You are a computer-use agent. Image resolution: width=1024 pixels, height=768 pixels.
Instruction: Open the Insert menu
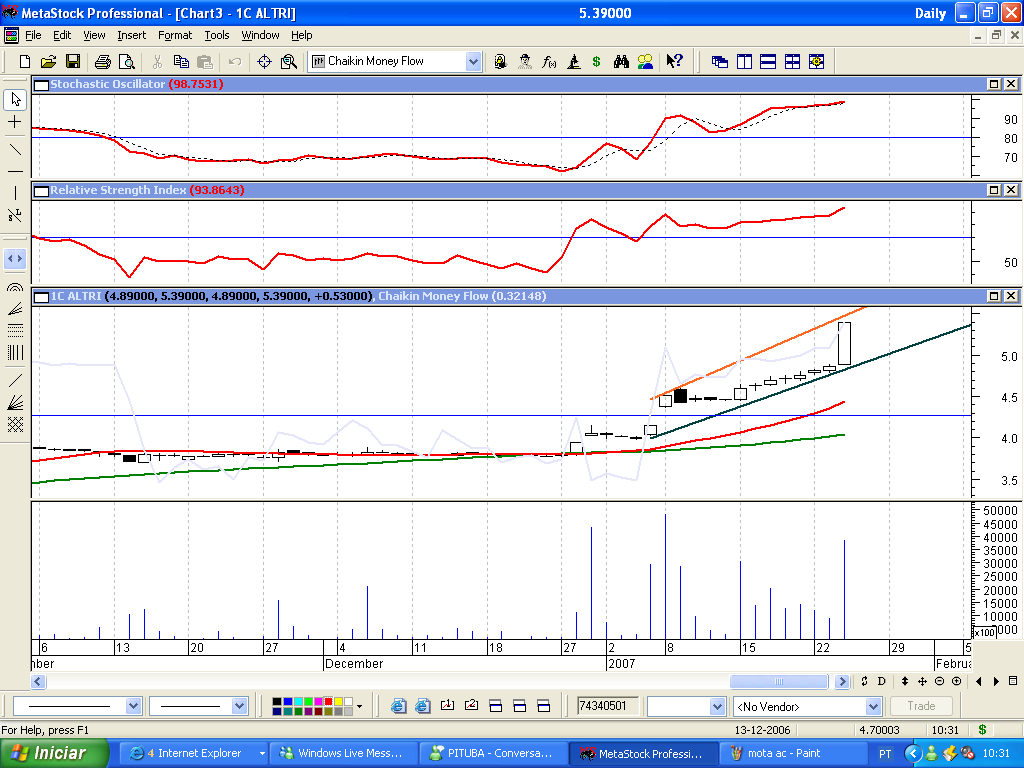click(x=132, y=35)
